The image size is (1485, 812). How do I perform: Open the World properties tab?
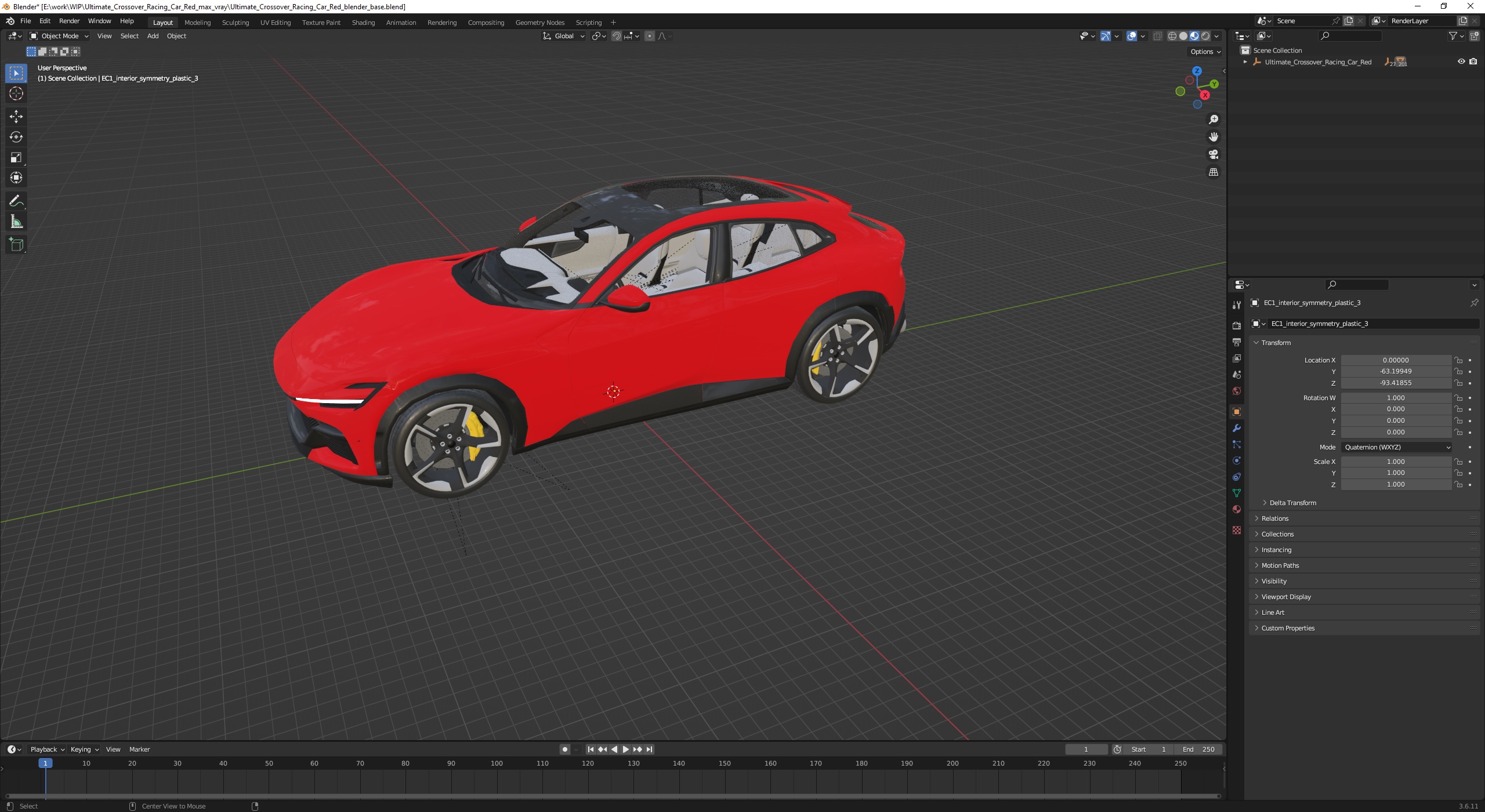[x=1237, y=391]
